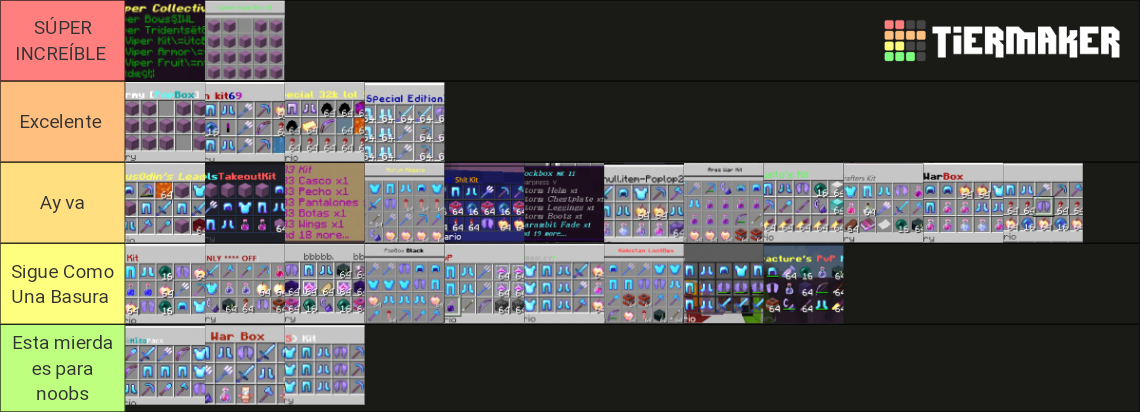
Task: Click the Special Edition title text
Action: (405, 98)
